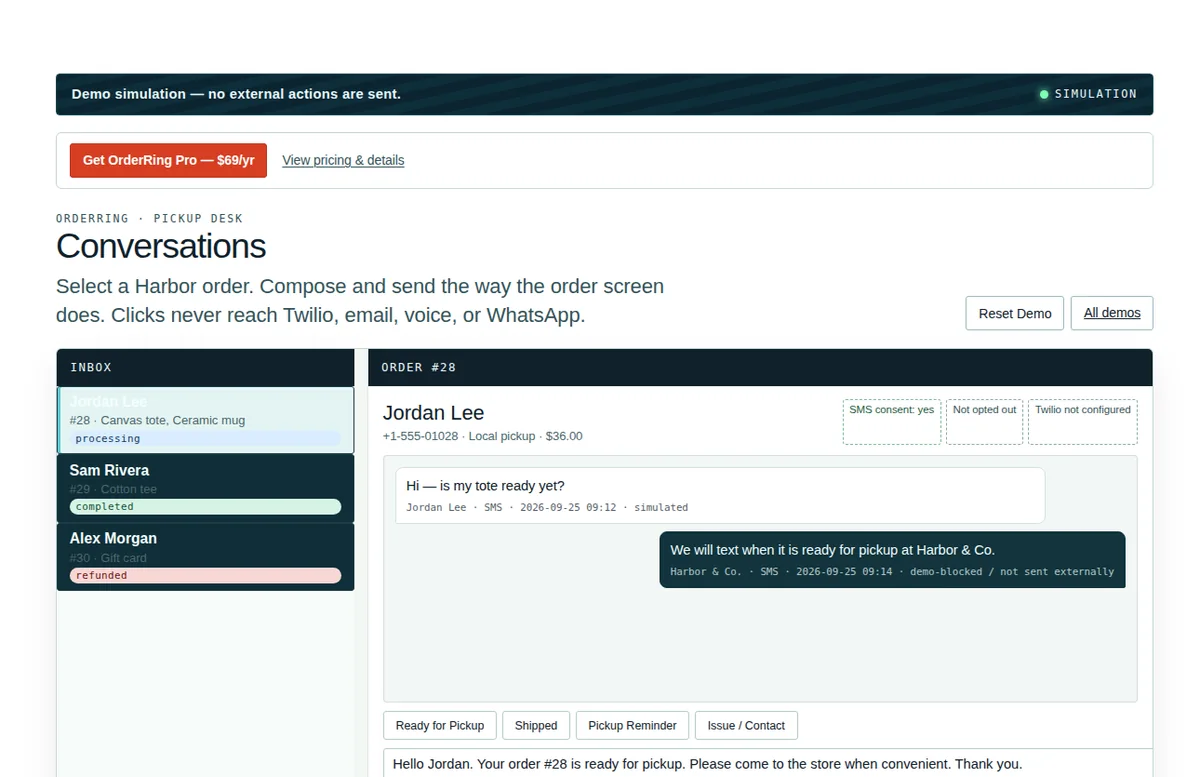Click "#30 · Gift card" order line
Viewport: 1200px width, 777px height.
click(x=108, y=558)
